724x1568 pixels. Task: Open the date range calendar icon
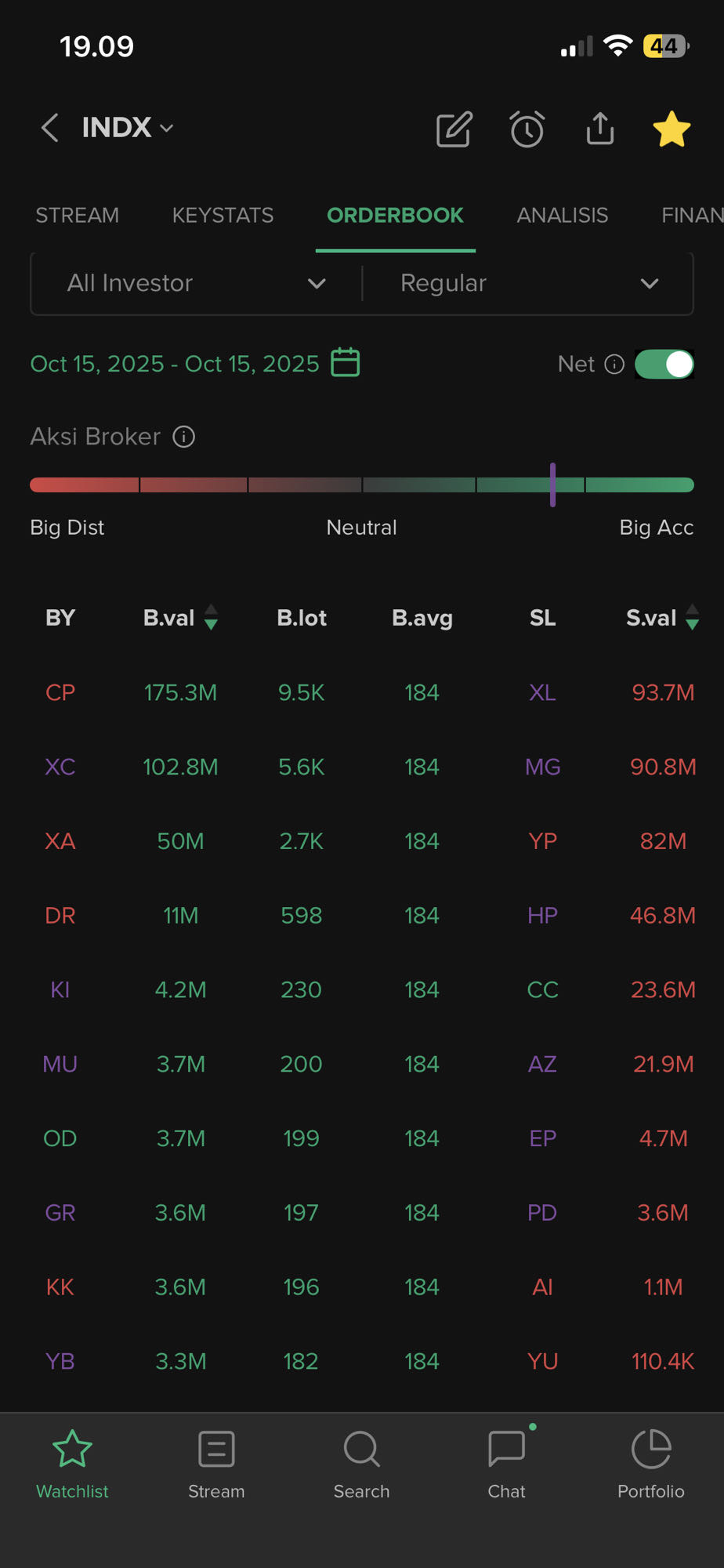pos(345,363)
